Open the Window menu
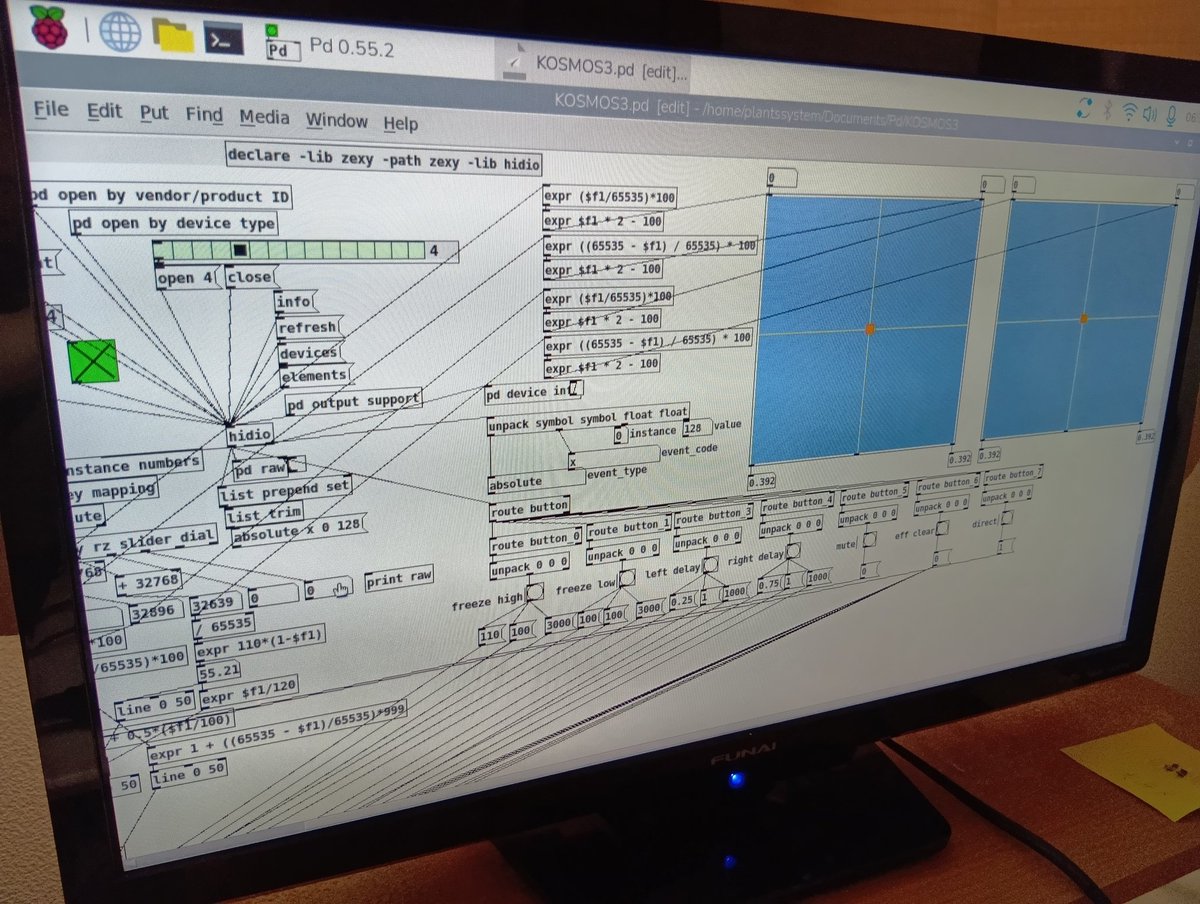The height and width of the screenshot is (904, 1200). (337, 121)
